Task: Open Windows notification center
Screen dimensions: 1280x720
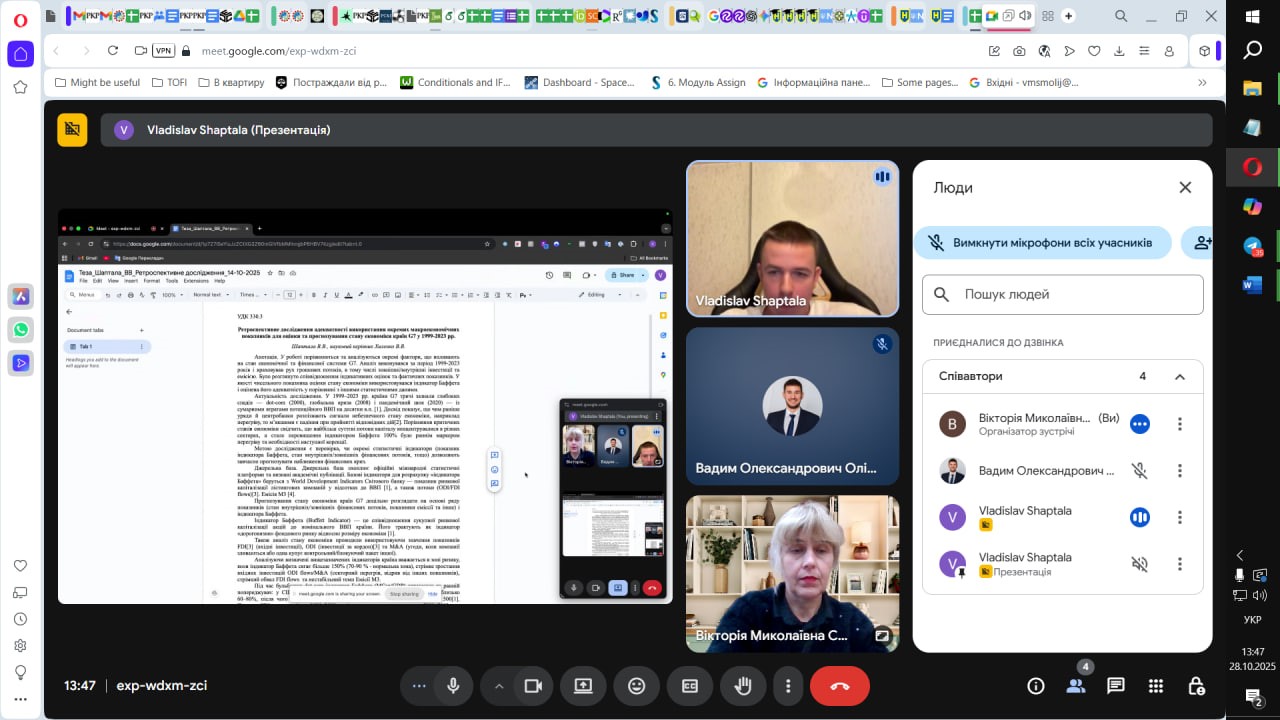Action: coord(1252,696)
